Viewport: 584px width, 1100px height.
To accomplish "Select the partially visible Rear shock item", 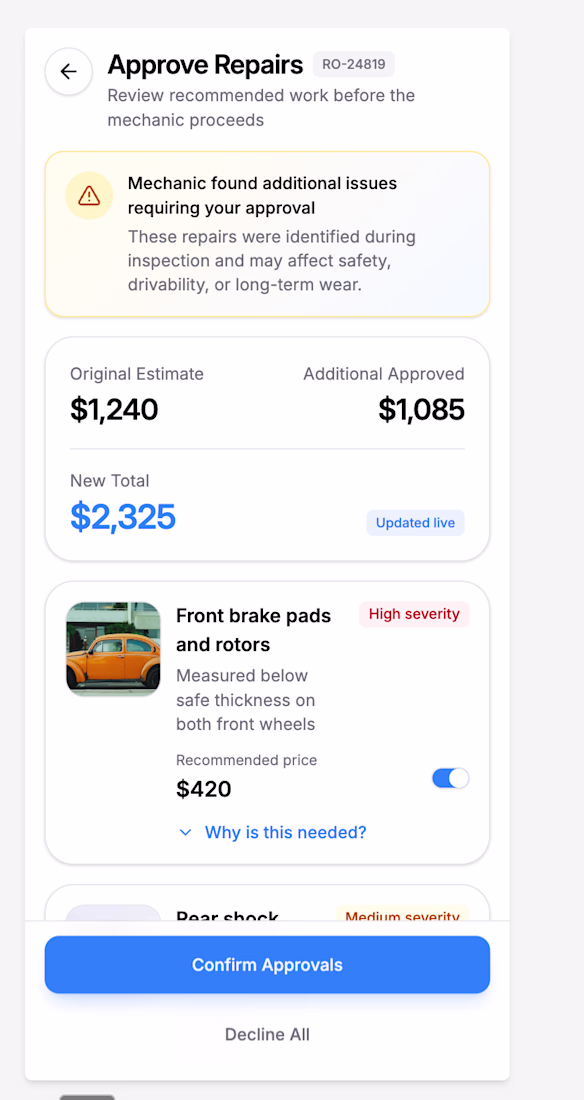I will pos(267,903).
